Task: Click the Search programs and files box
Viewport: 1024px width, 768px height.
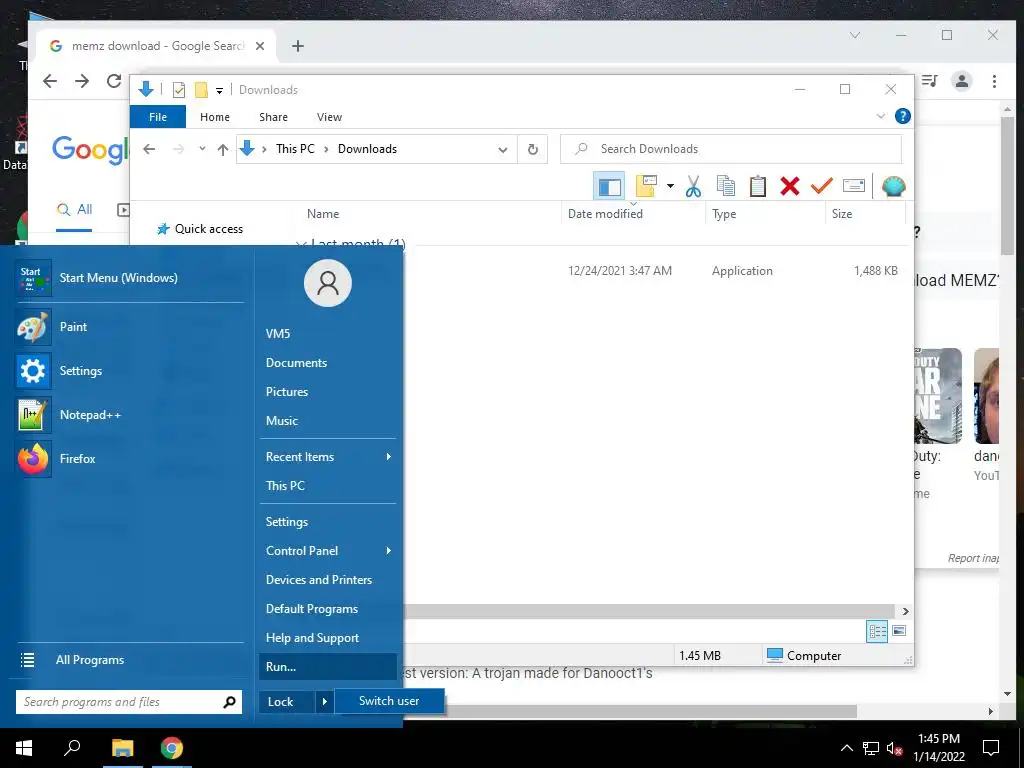Action: (129, 702)
